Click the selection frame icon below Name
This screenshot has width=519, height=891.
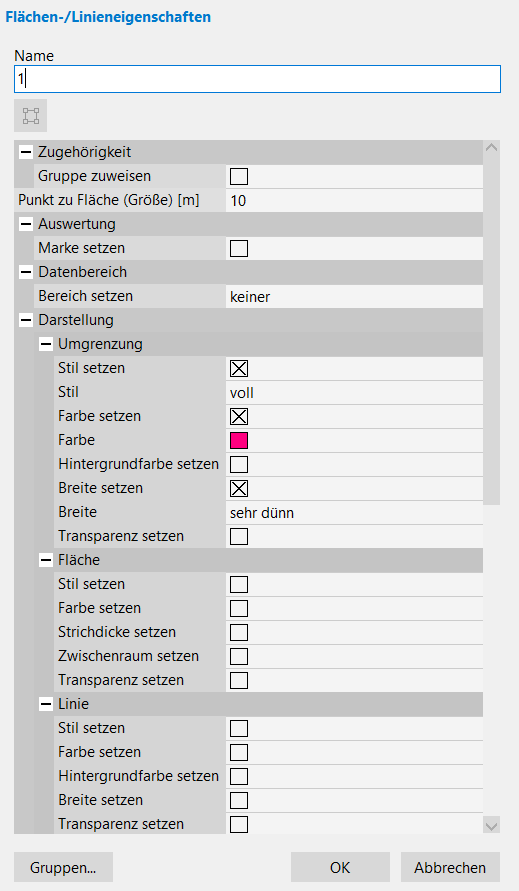point(31,116)
